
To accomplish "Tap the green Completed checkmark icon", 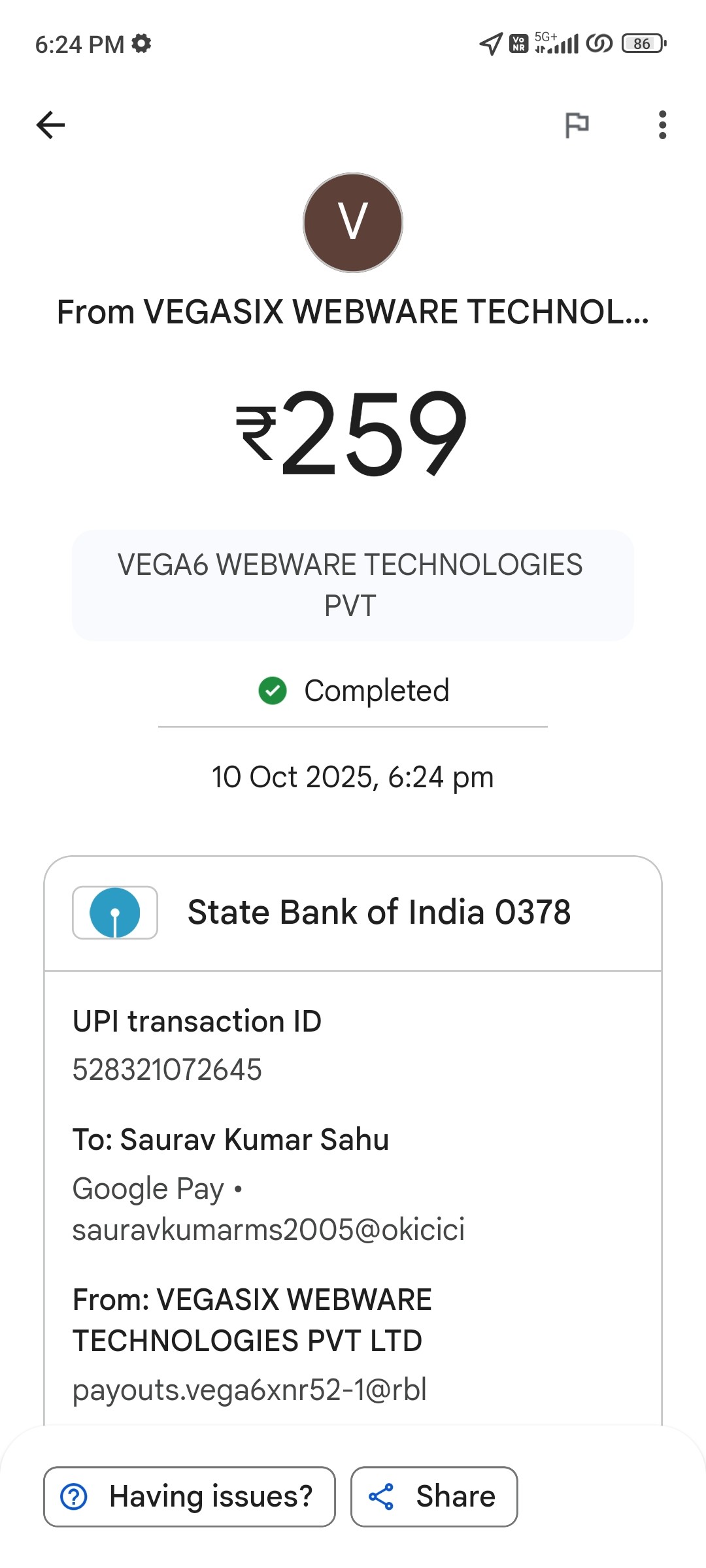I will coord(273,691).
